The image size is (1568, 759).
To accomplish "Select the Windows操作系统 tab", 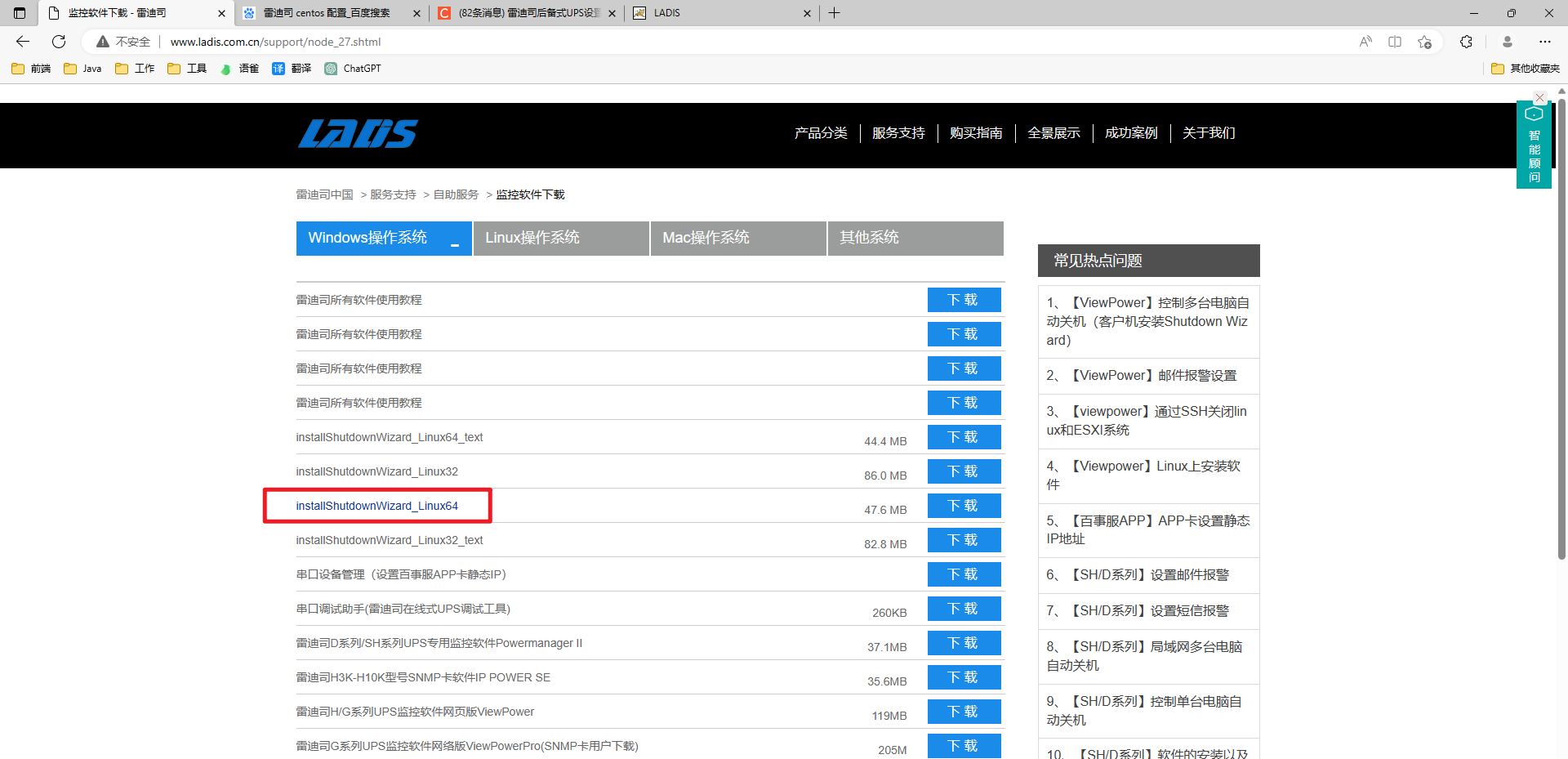I will pos(384,238).
